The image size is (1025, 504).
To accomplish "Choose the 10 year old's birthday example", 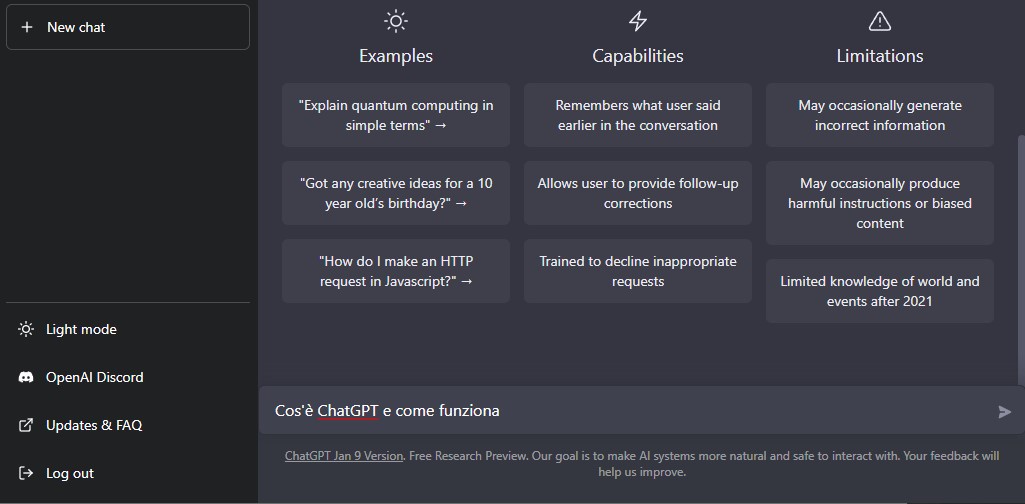I will tap(396, 193).
